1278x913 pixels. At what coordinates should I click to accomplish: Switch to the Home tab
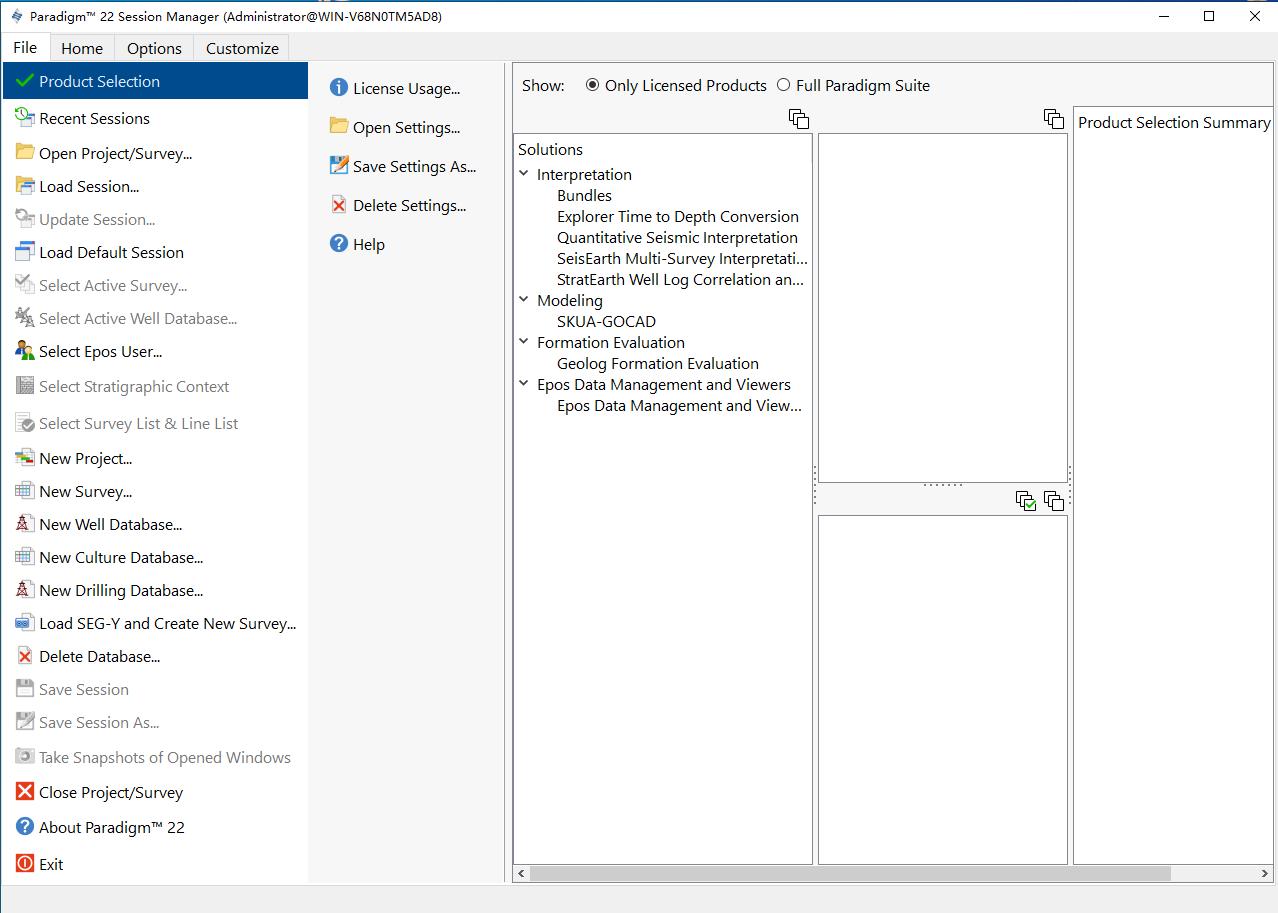click(x=82, y=48)
